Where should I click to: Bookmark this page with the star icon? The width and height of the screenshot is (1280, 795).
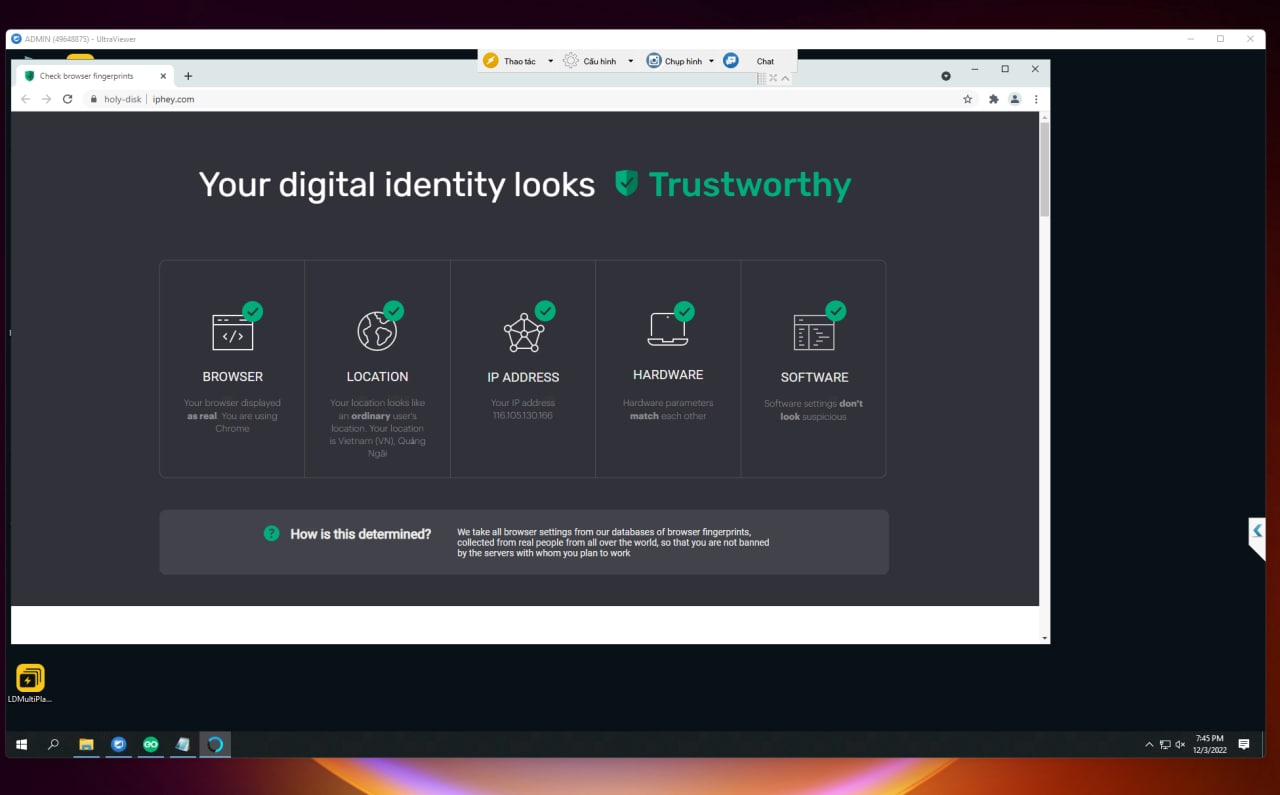pyautogui.click(x=967, y=99)
